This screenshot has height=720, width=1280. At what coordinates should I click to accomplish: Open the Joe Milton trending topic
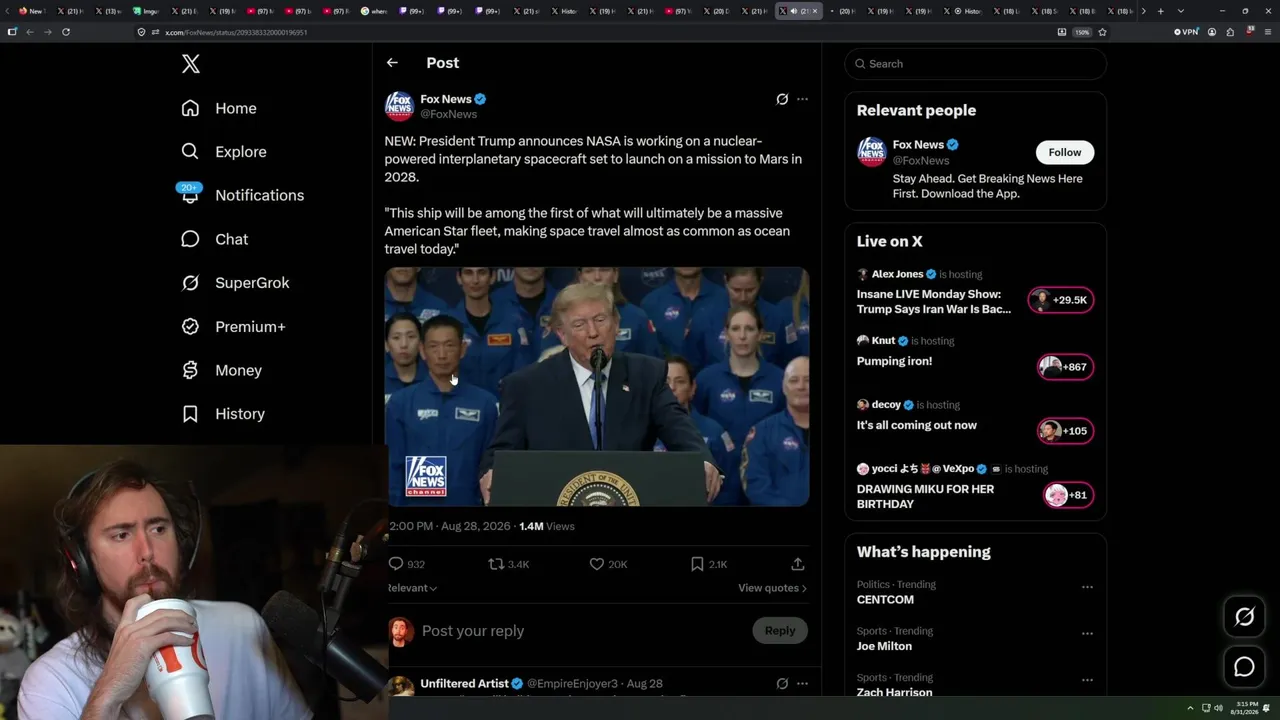(x=884, y=646)
